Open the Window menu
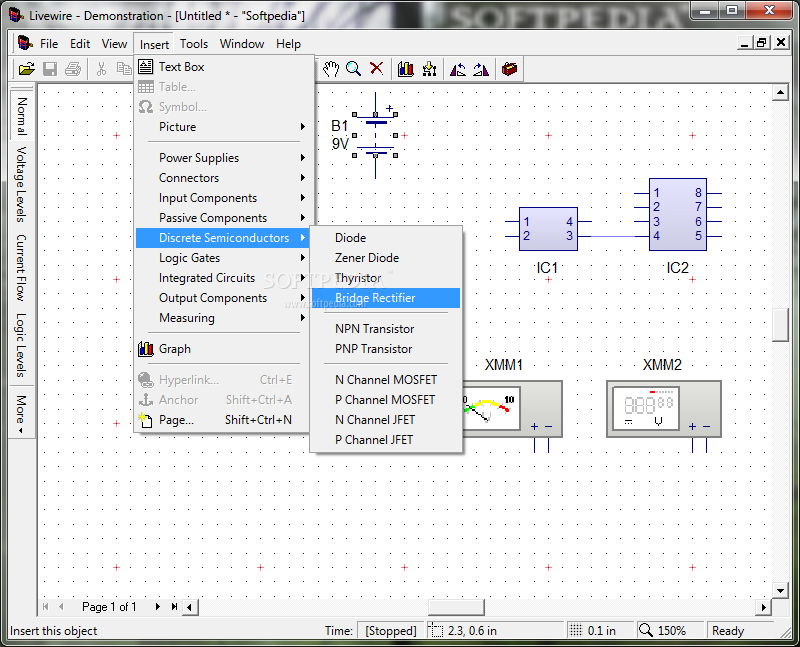The width and height of the screenshot is (800, 647). (x=242, y=44)
